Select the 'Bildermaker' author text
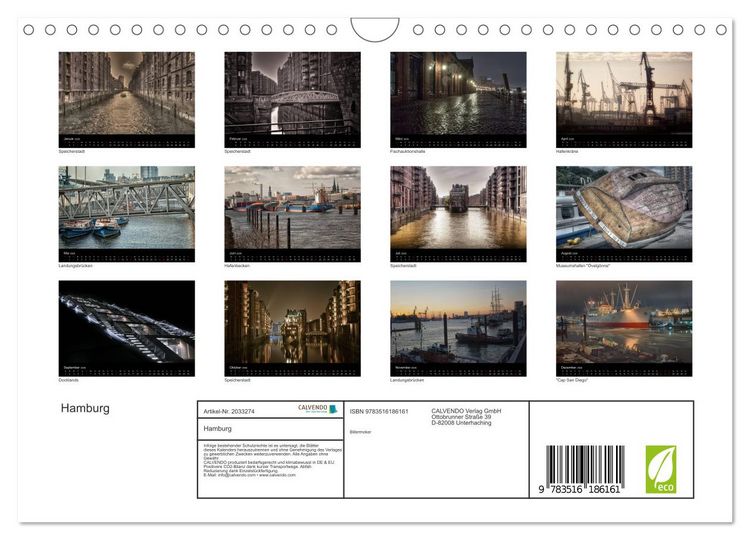Screen dimensions: 750x540 pyautogui.click(x=360, y=432)
